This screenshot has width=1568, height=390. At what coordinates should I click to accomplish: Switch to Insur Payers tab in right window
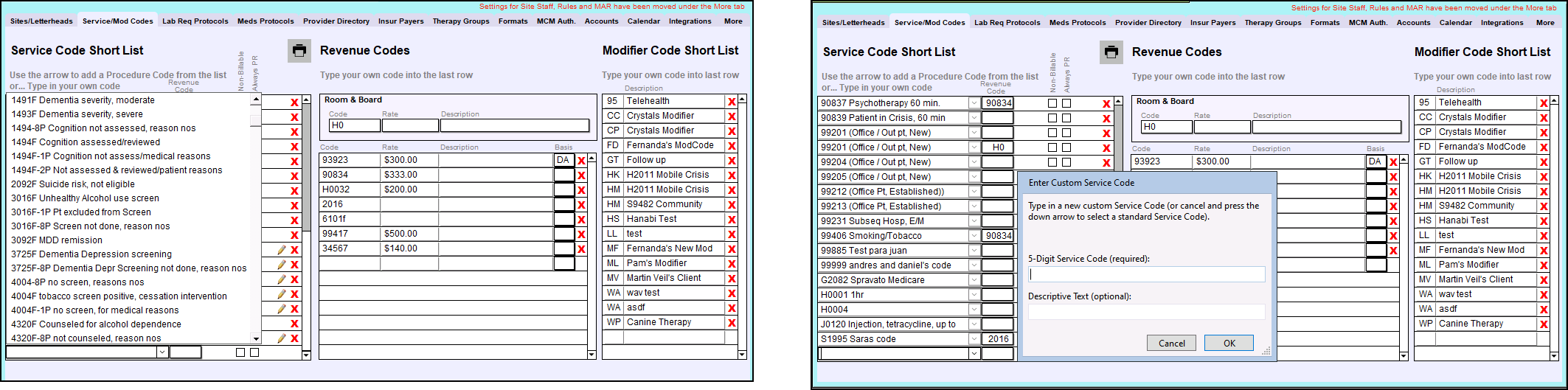(1213, 23)
